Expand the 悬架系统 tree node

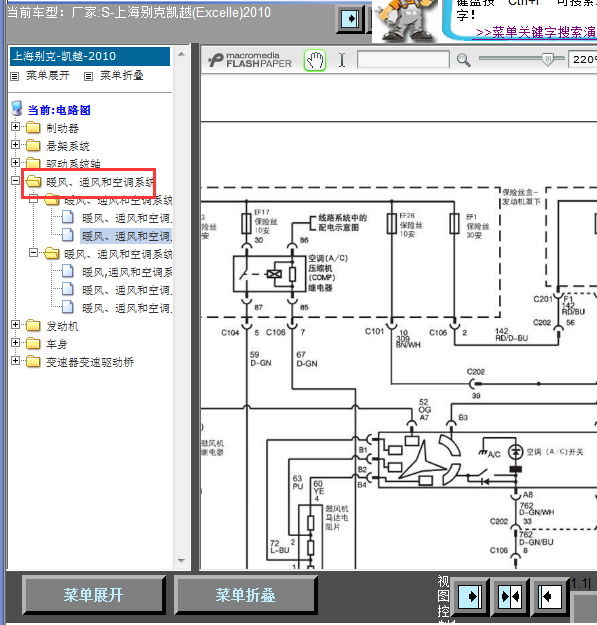pyautogui.click(x=15, y=145)
